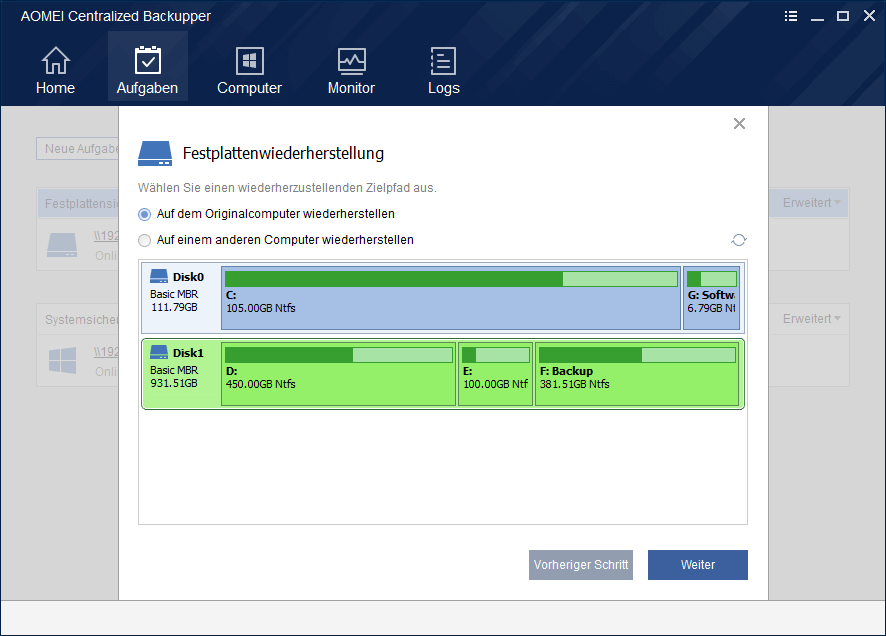Close the Festplattenwiederherstellung dialog
This screenshot has height=636, width=886.
(x=739, y=124)
